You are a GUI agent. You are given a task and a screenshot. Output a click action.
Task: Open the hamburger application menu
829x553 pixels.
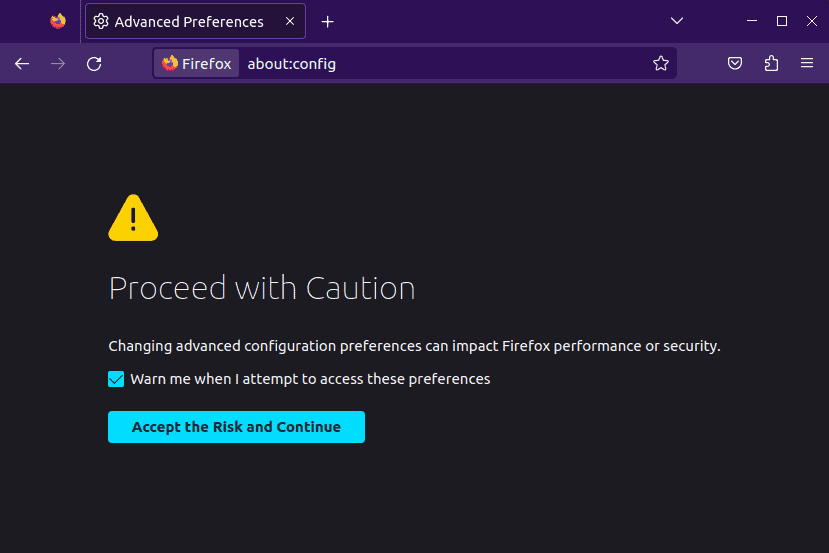[x=807, y=63]
